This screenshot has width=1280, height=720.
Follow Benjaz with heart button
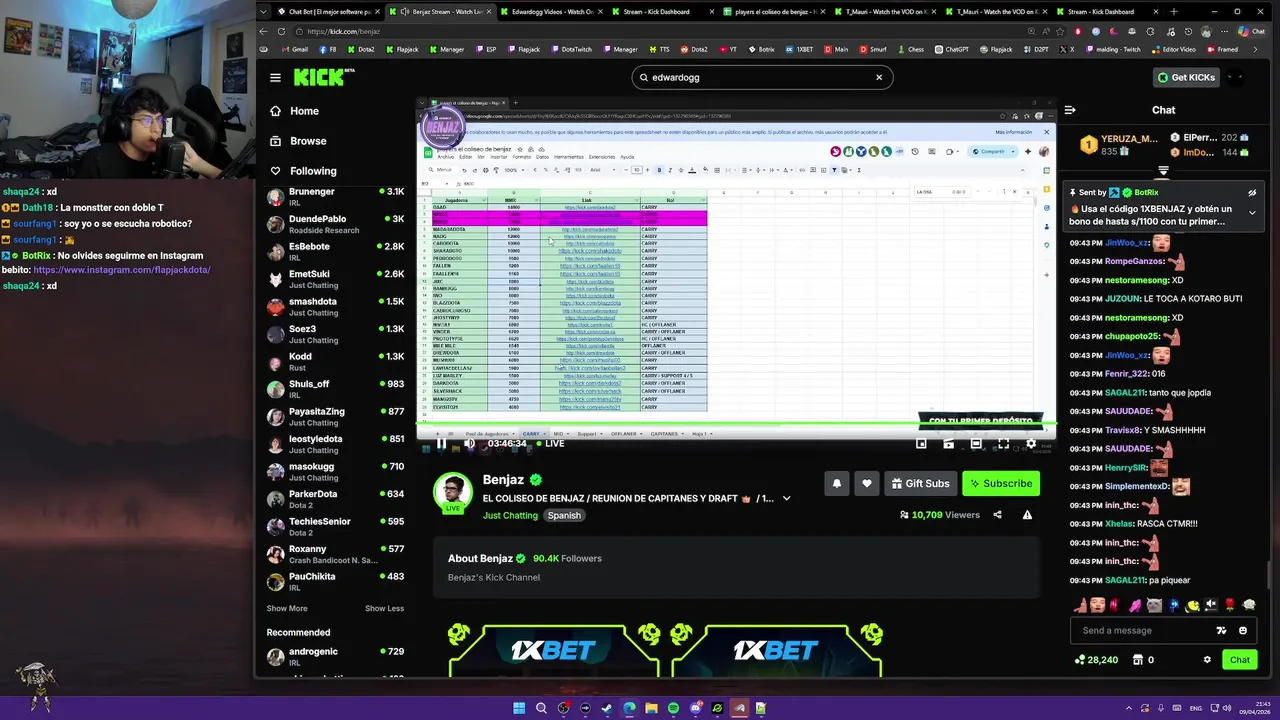(x=867, y=483)
